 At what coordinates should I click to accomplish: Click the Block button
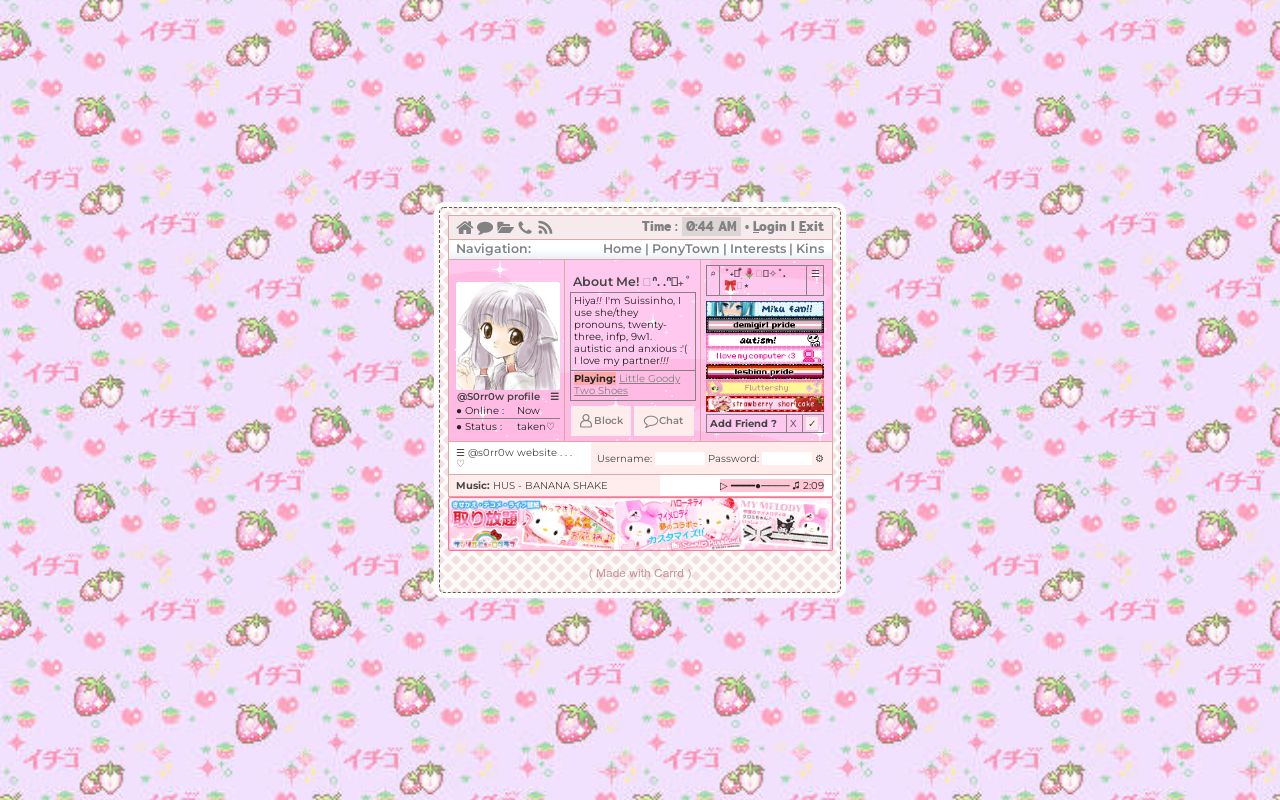[601, 421]
